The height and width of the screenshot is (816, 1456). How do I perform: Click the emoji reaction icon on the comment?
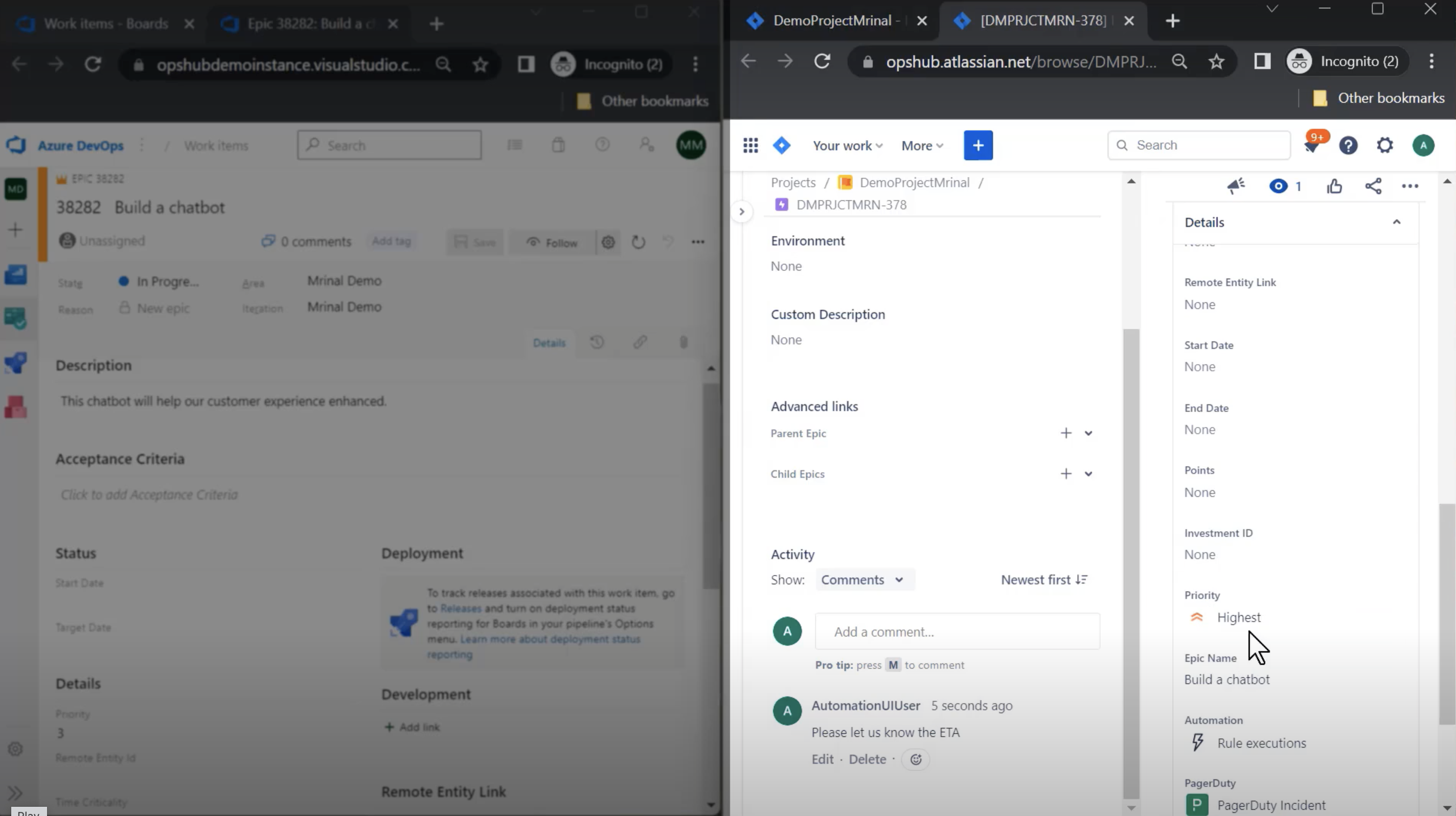(x=916, y=759)
